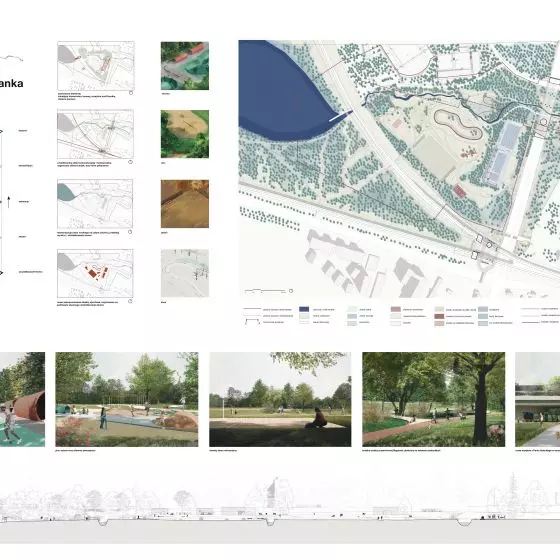Select the white pier at the lake's edge
The image size is (560, 560).
tap(340, 116)
